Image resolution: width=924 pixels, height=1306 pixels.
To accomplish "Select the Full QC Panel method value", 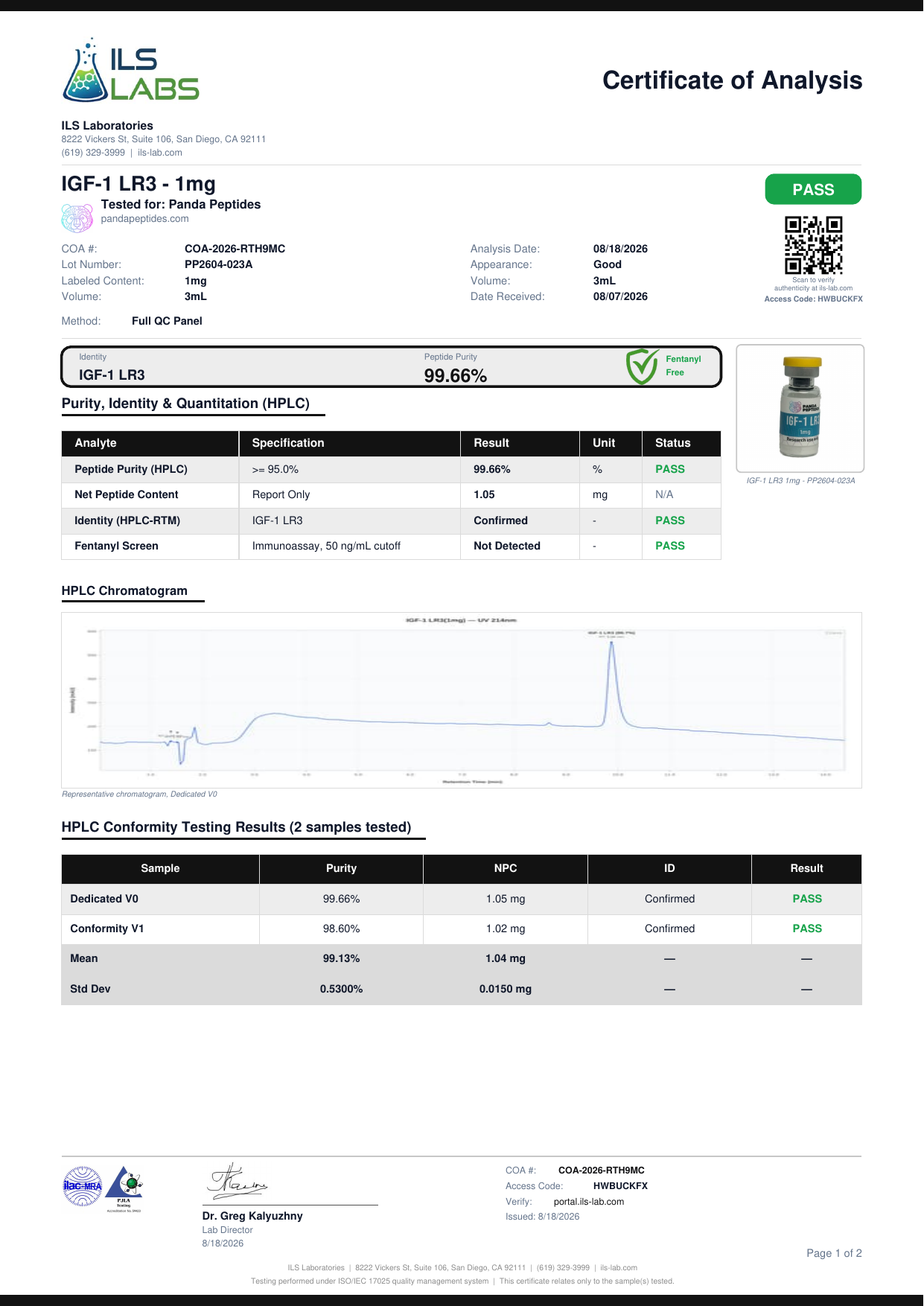I will pyautogui.click(x=167, y=321).
